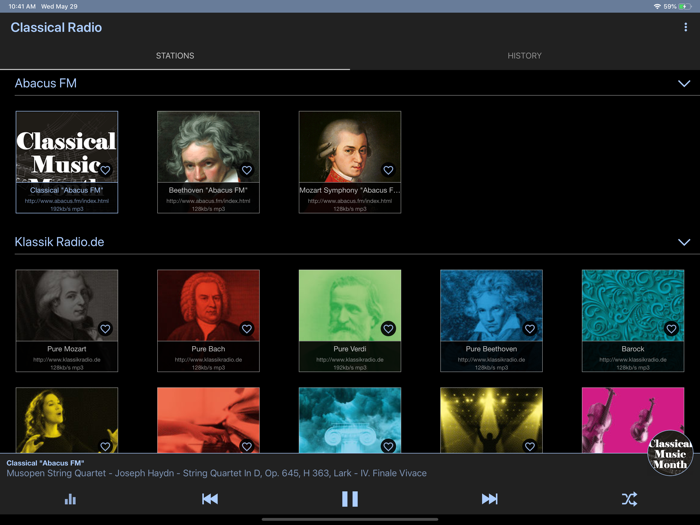Open the three-dot overflow menu
The image size is (700, 525).
[x=685, y=27]
